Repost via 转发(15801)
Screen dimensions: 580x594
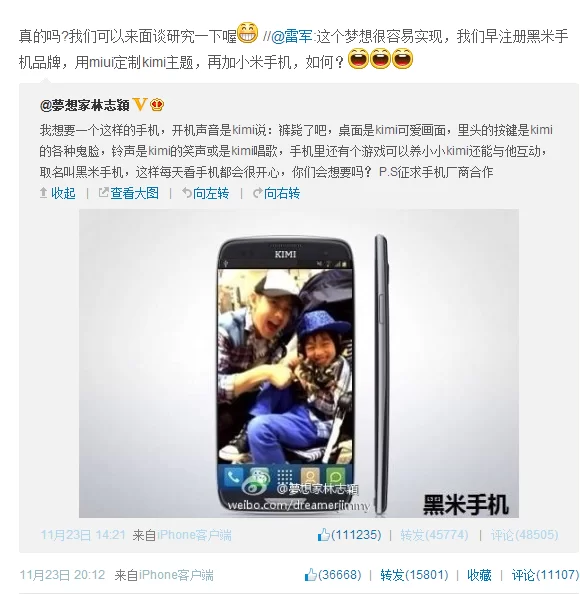[414, 575]
